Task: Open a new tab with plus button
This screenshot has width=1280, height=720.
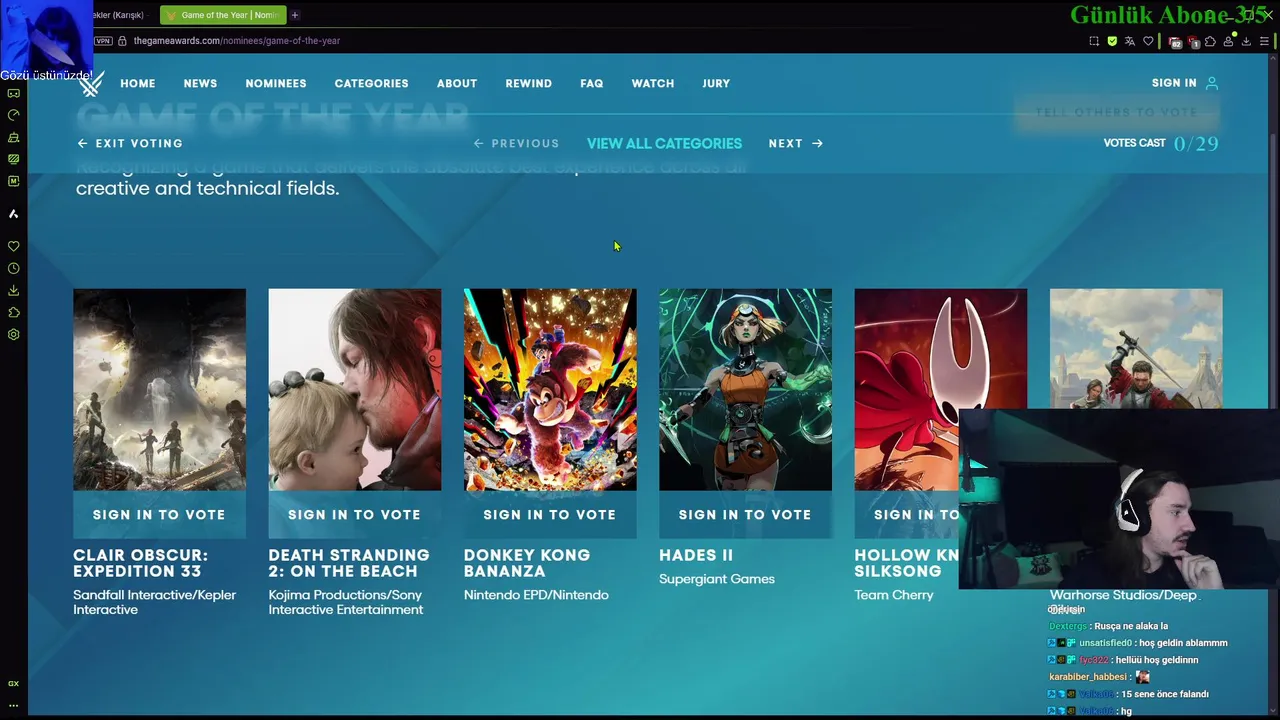Action: pyautogui.click(x=295, y=15)
